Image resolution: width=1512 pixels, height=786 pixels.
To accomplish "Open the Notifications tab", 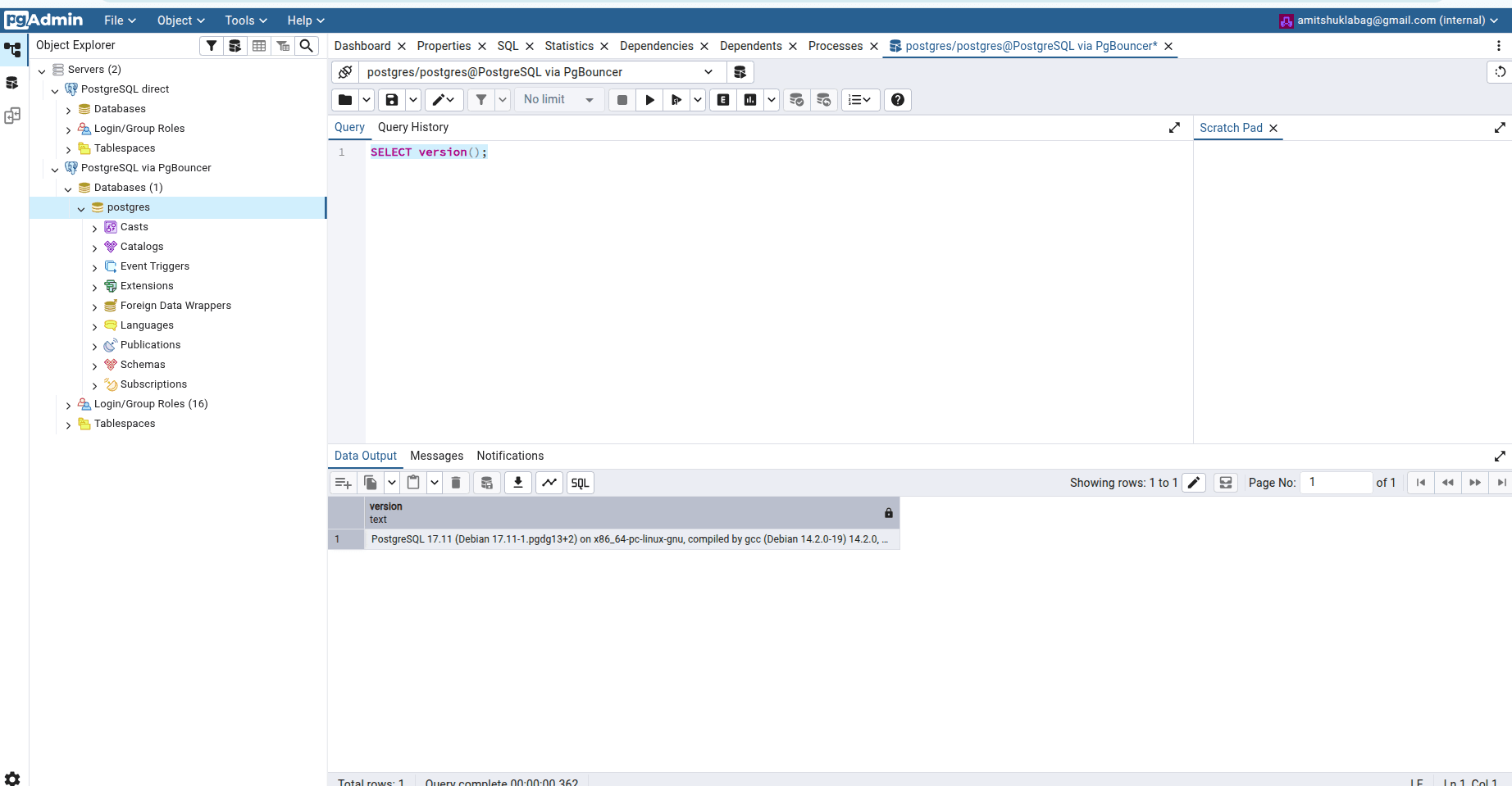I will 510,456.
